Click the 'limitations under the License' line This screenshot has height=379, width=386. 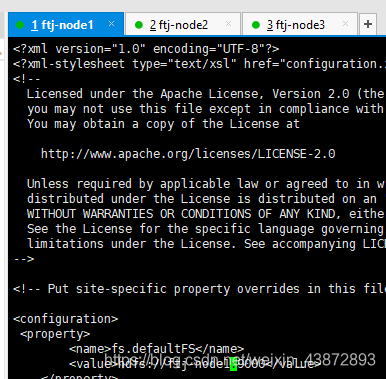click(206, 244)
